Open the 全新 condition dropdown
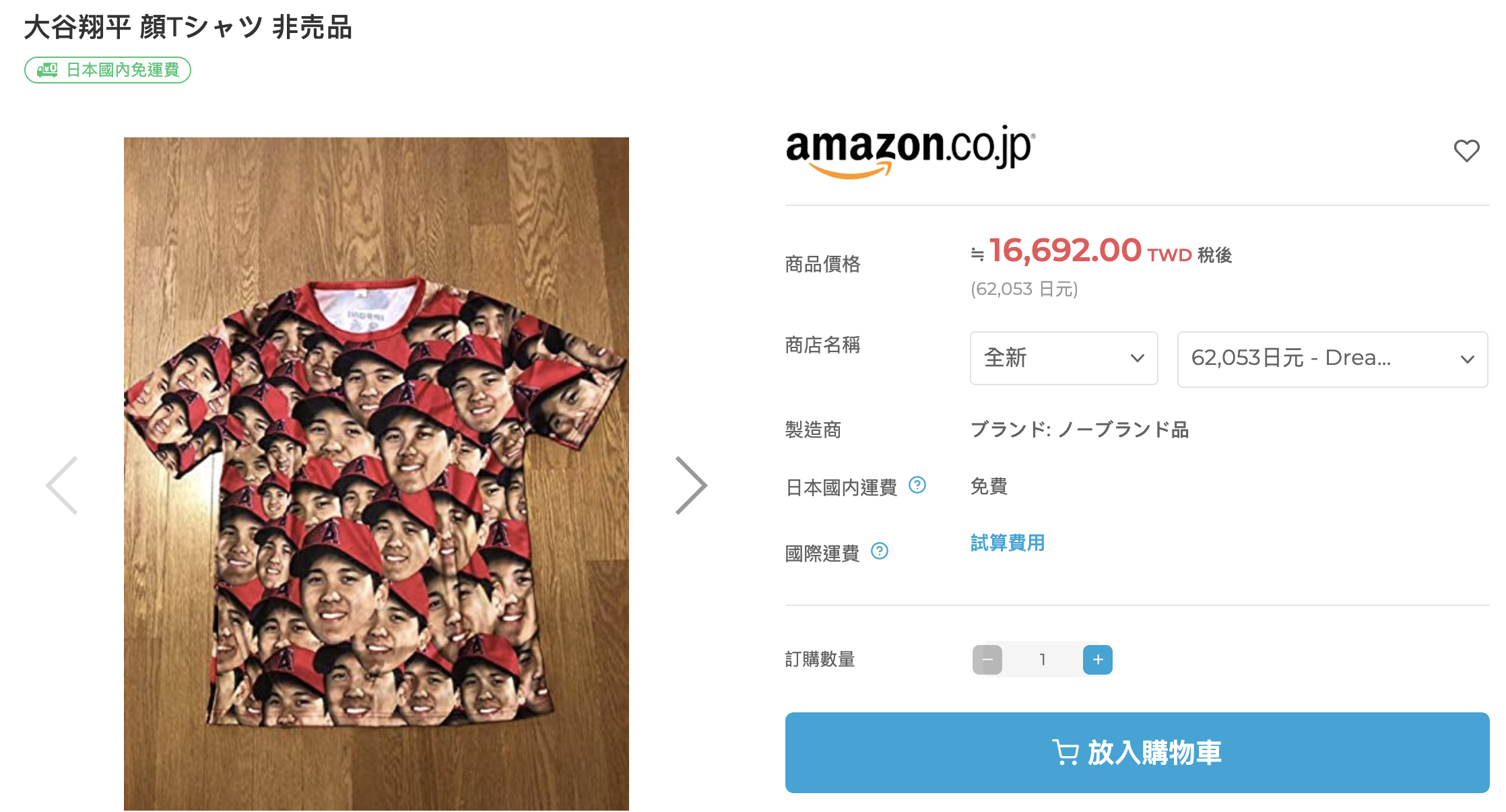Viewport: 1506px width, 812px height. coord(1064,358)
